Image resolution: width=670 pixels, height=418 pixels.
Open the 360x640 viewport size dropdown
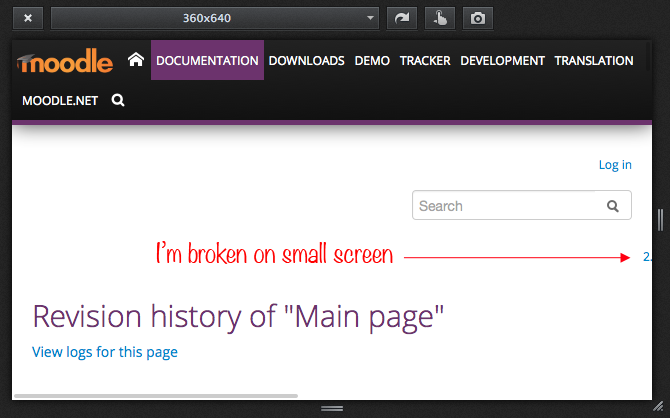215,18
